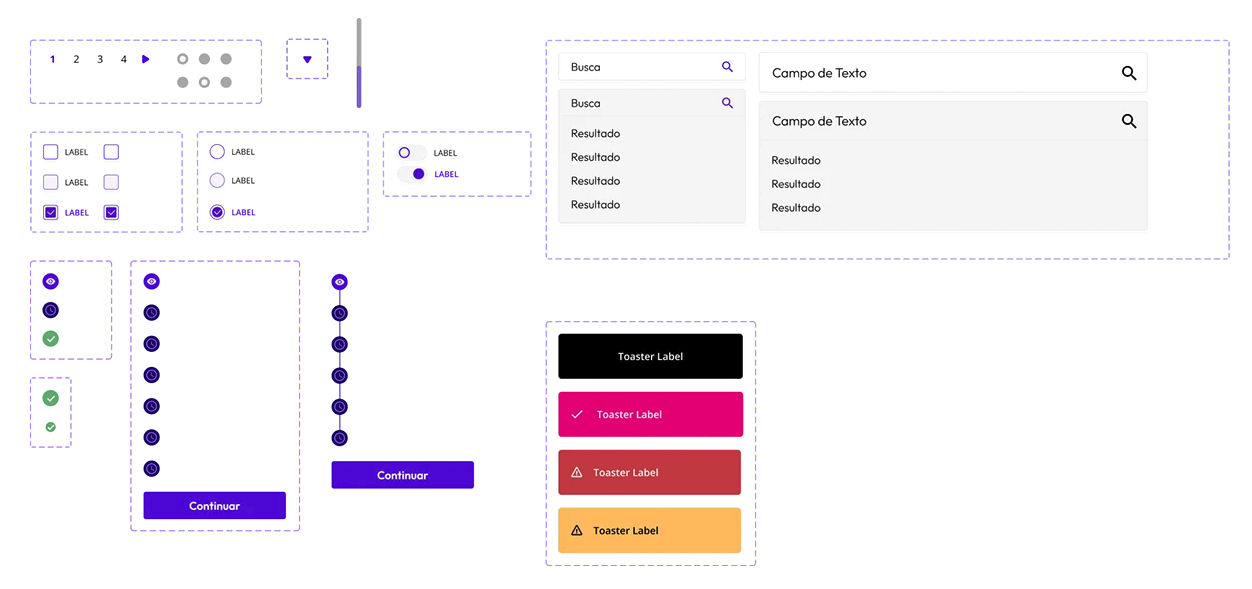Click the larger green check in the two-check box

coord(51,398)
